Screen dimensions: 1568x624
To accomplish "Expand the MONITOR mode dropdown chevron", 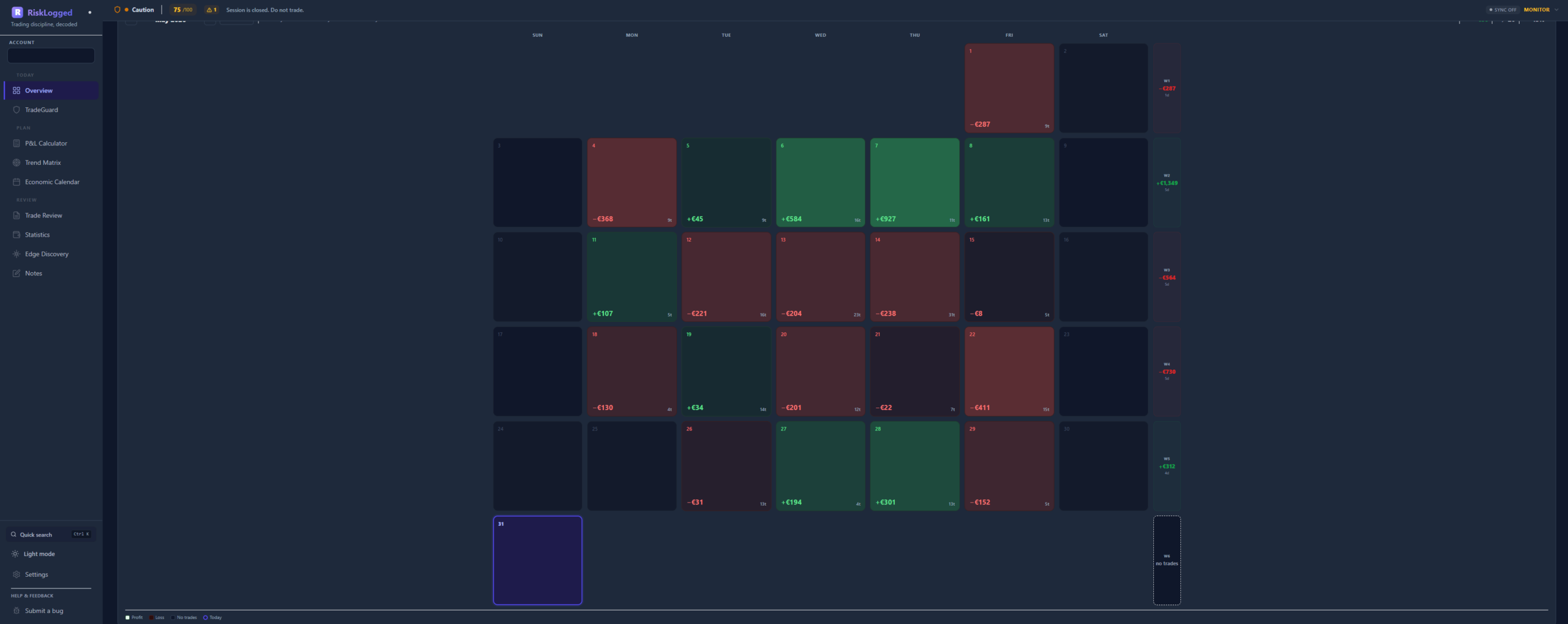I will tap(1556, 10).
